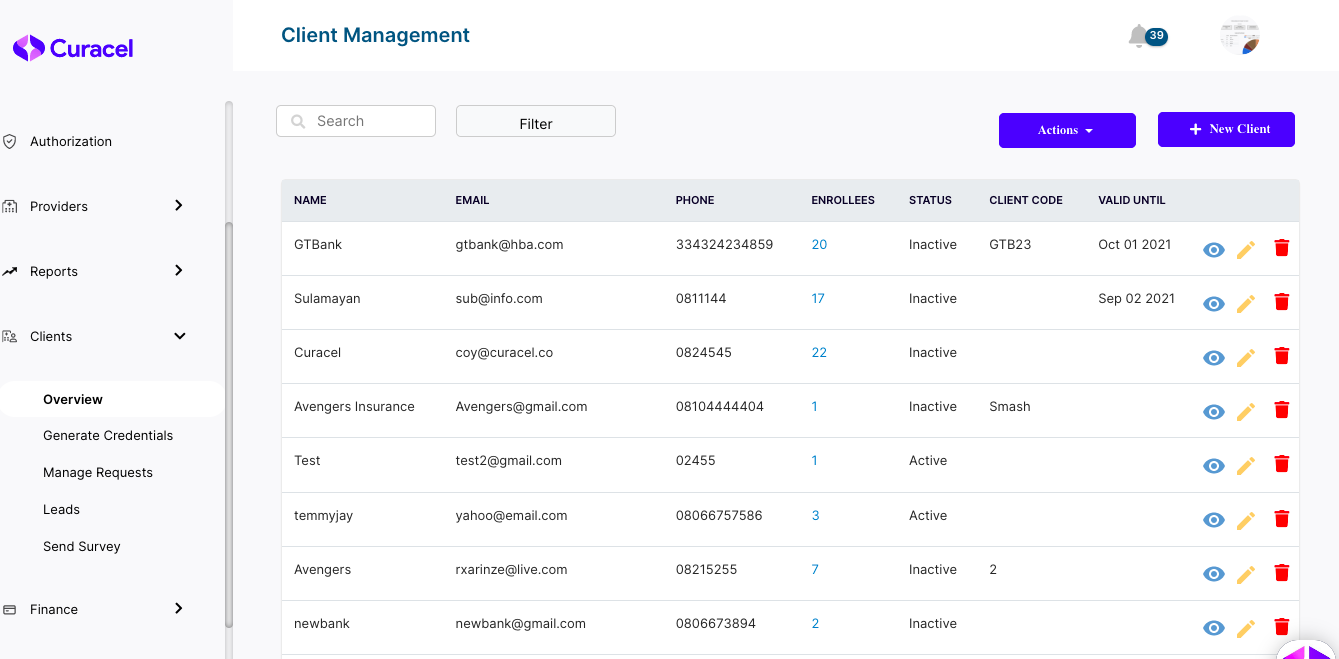Delete GTBank client with trash icon
Image resolution: width=1339 pixels, height=659 pixels.
(1282, 247)
